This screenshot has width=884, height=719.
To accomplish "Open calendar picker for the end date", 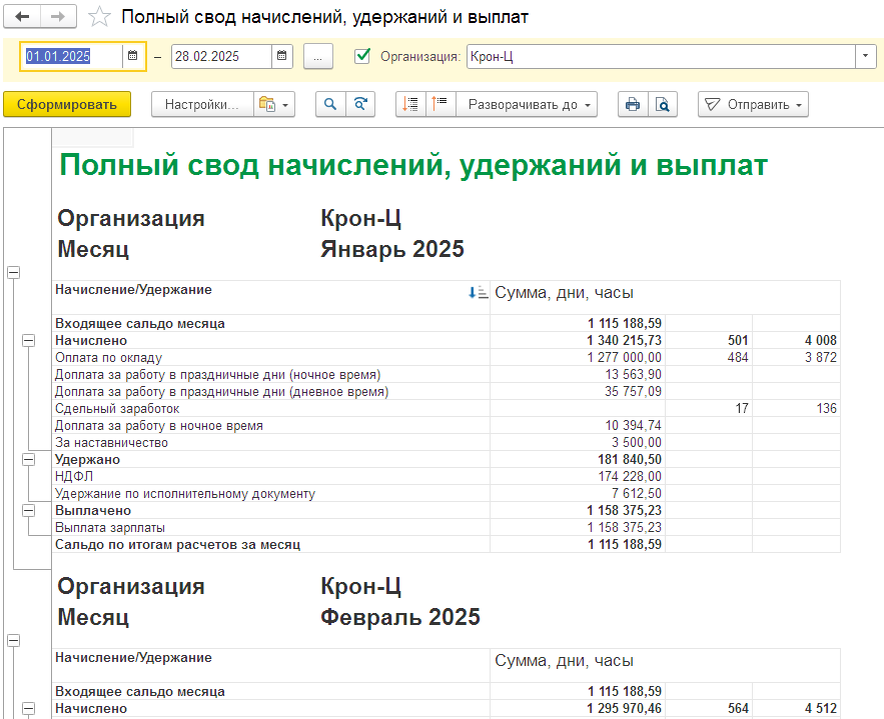I will [x=281, y=56].
